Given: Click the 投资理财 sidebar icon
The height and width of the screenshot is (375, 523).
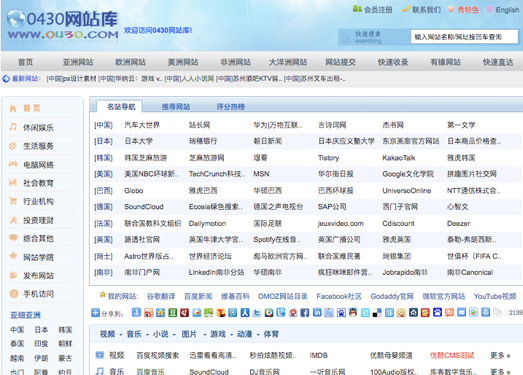Looking at the screenshot, I should point(13,220).
